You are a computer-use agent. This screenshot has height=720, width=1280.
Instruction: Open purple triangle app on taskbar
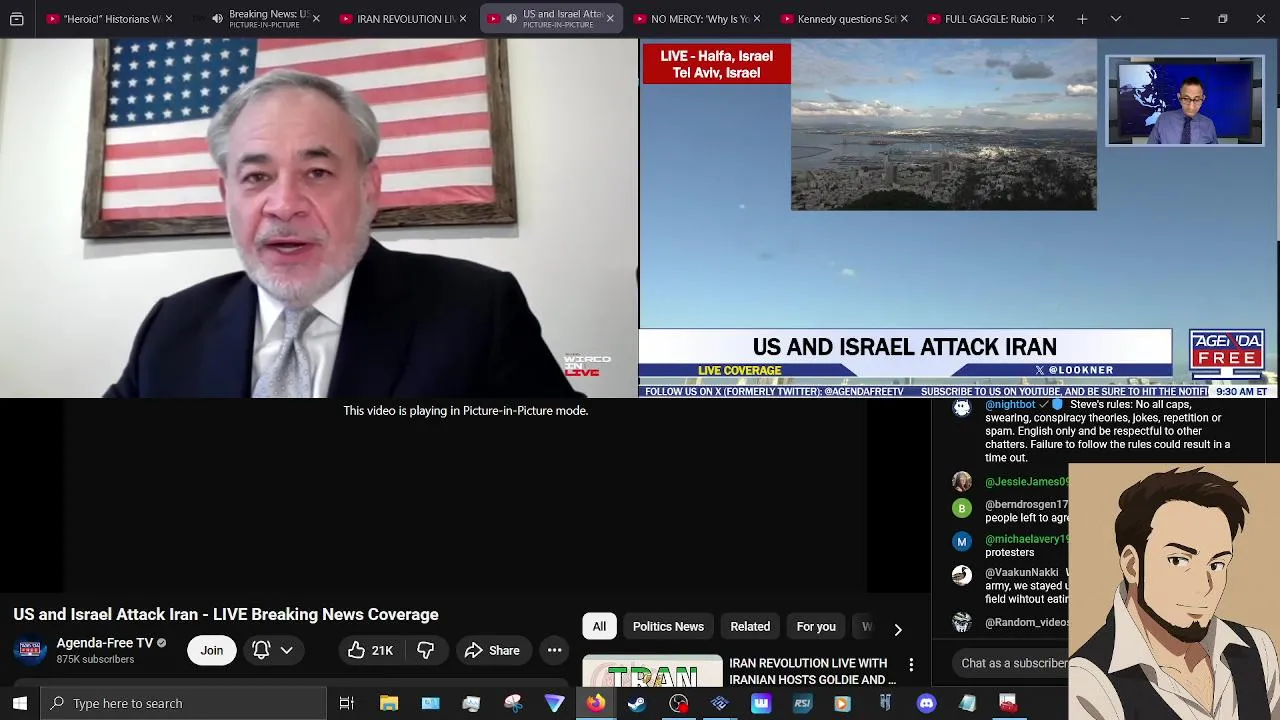tap(554, 703)
